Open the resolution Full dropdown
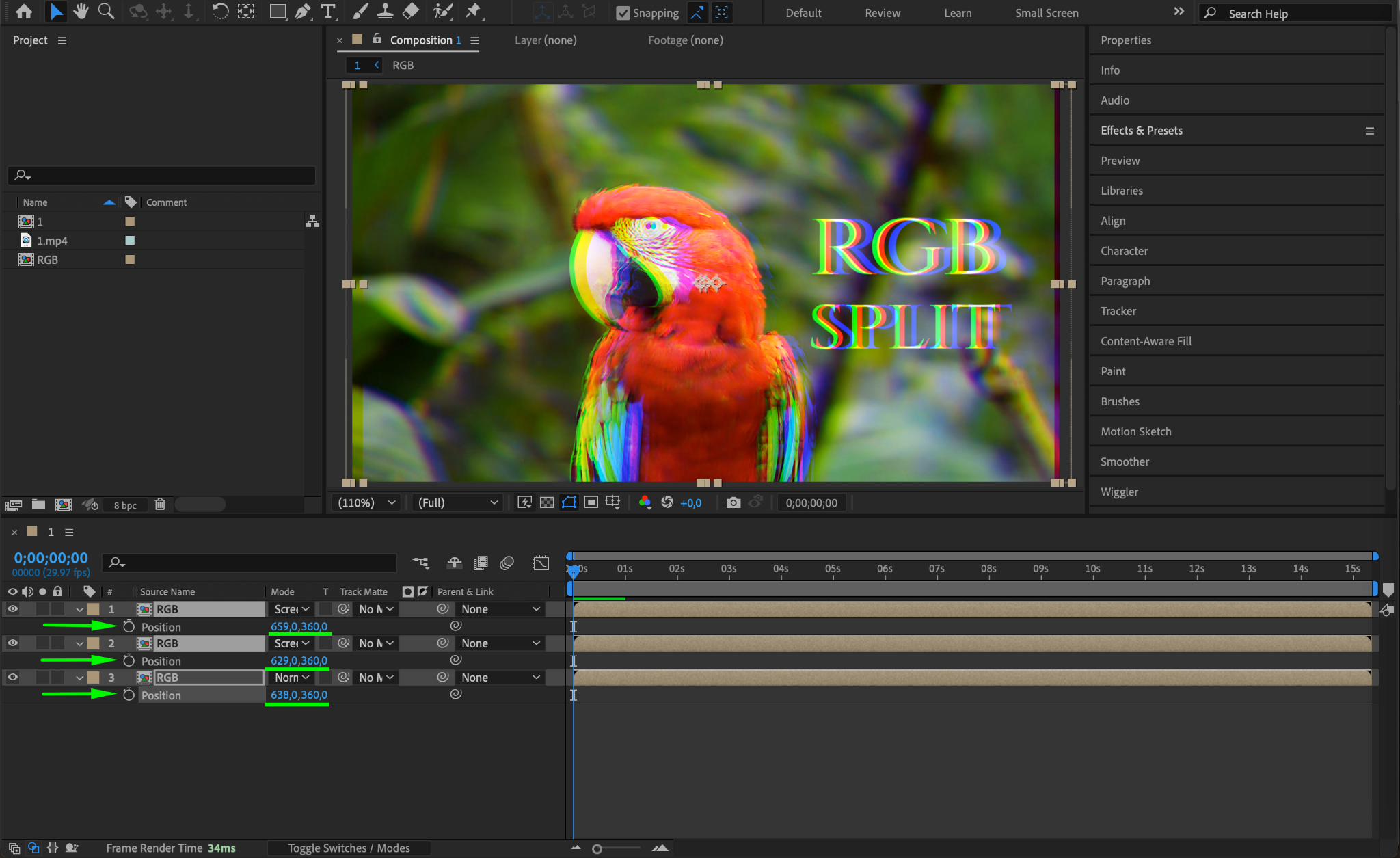 pos(457,502)
